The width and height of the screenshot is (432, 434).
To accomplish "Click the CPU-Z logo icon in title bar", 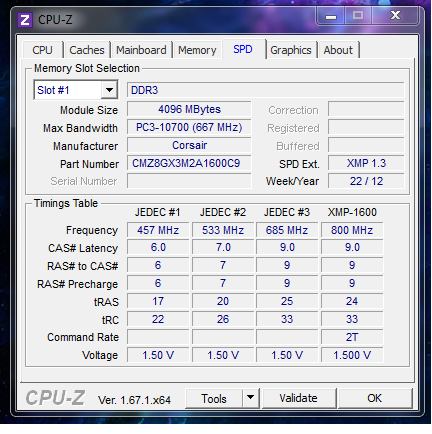I will pyautogui.click(x=25, y=20).
